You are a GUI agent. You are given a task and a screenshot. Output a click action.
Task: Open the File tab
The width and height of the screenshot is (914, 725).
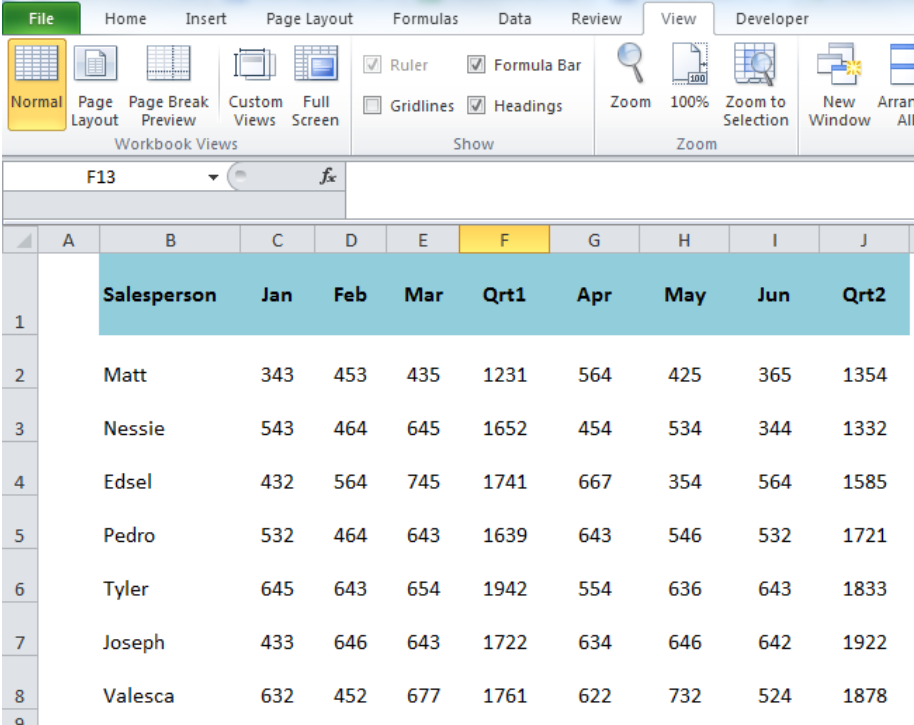(41, 19)
